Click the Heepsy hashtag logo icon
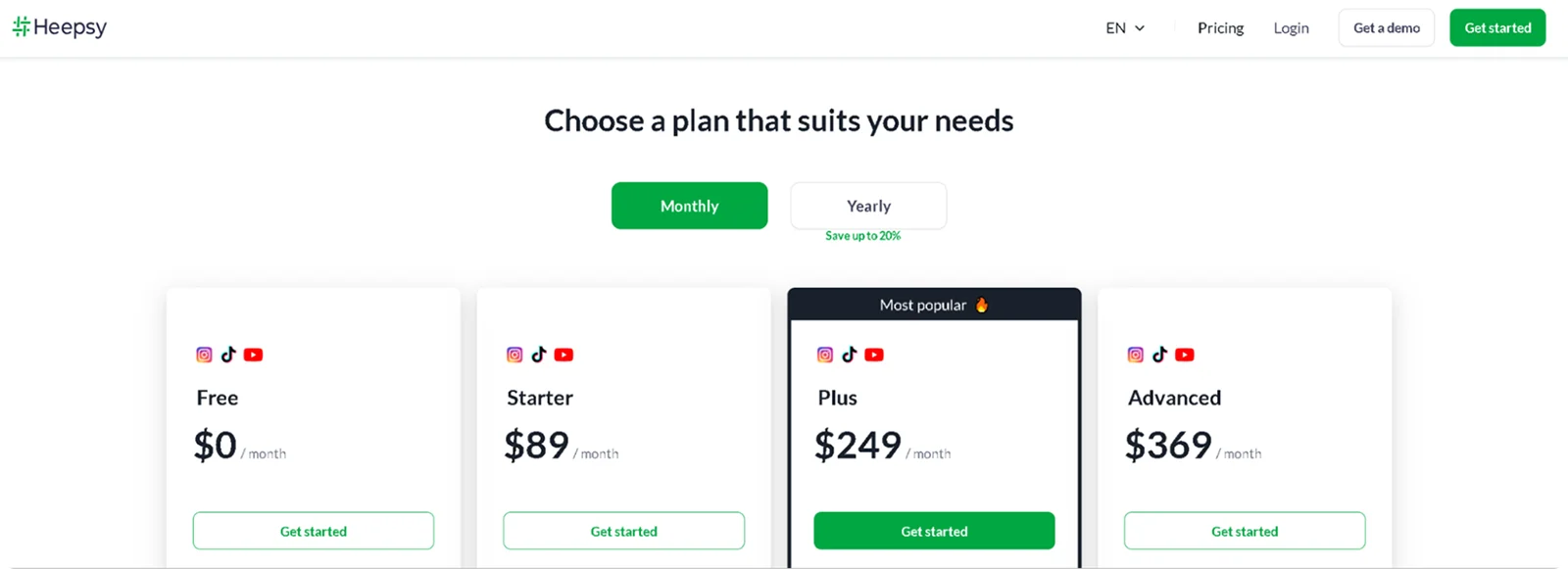 pos(22,26)
